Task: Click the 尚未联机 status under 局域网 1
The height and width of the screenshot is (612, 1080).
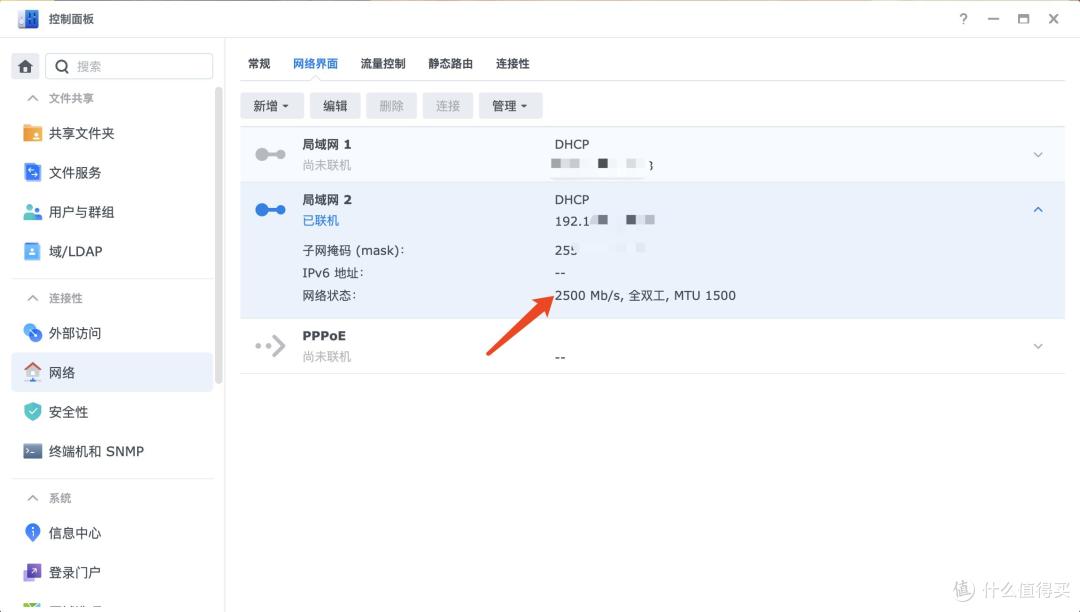Action: 326,165
